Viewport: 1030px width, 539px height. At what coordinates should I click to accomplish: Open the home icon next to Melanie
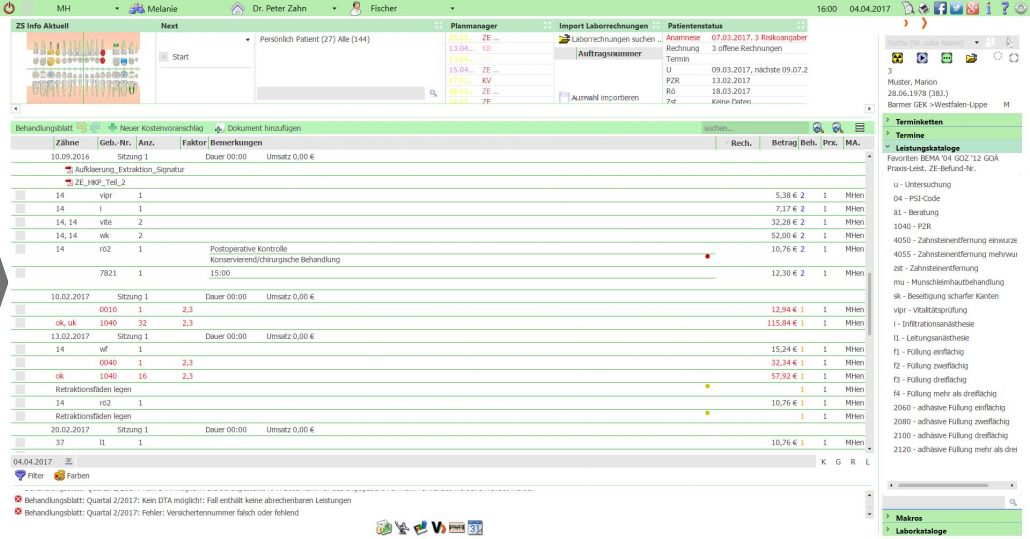pyautogui.click(x=237, y=8)
